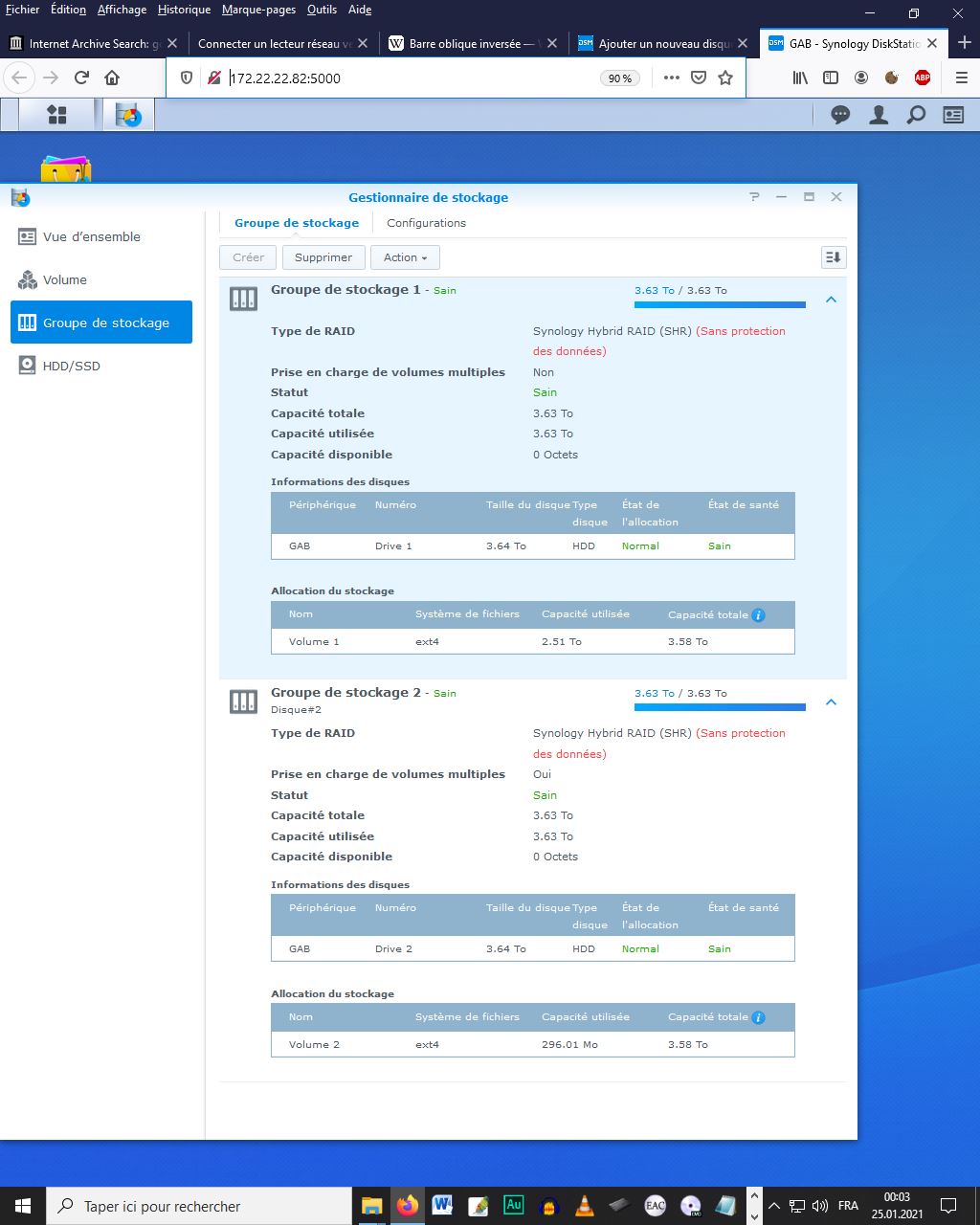Open the DSM widgets panel icon
The image size is (980, 1225).
pos(953,115)
